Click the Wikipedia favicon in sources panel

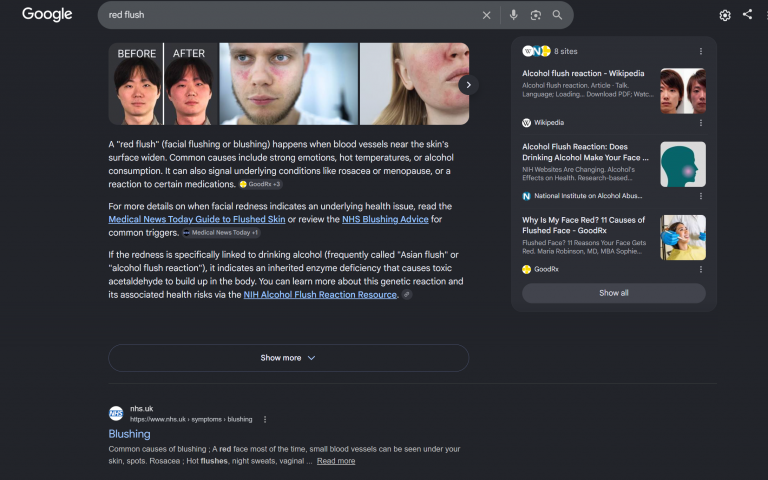(527, 123)
